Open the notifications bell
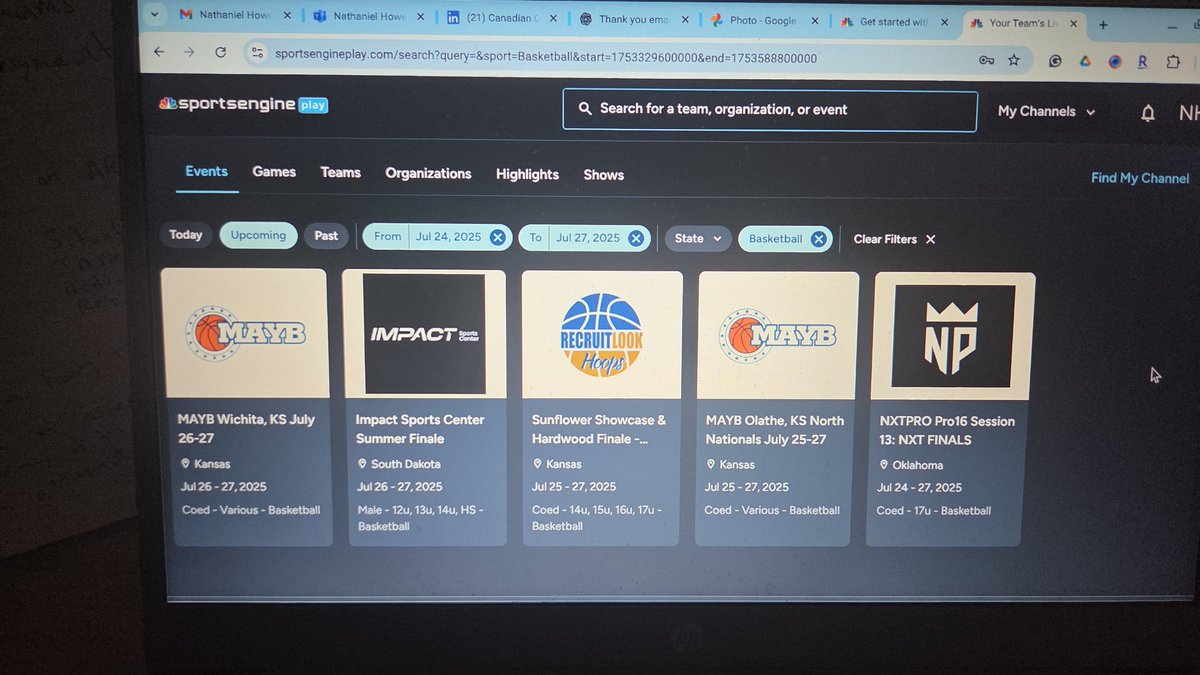The height and width of the screenshot is (675, 1200). coord(1148,113)
